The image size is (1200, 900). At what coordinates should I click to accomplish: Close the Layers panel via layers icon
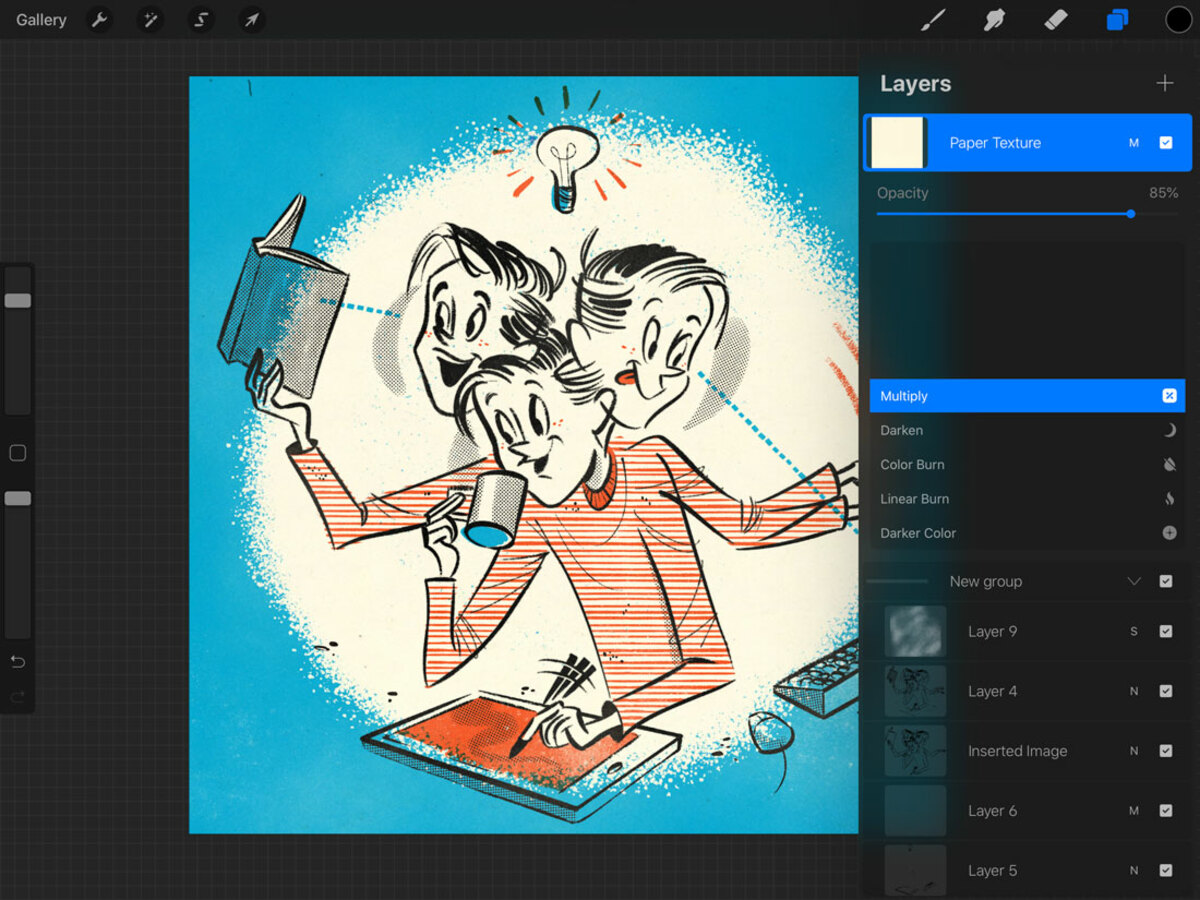click(1117, 20)
